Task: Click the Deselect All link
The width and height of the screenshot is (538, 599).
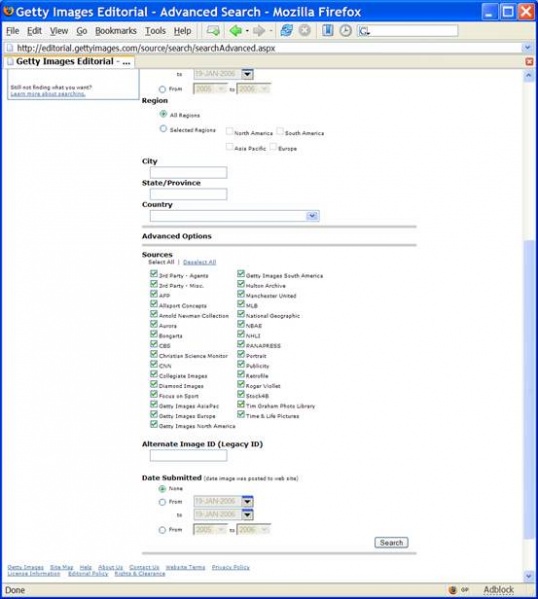Action: (x=199, y=262)
